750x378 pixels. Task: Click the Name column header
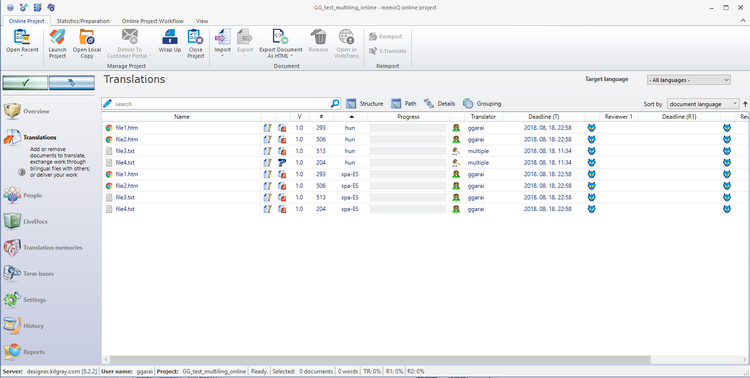tap(181, 117)
